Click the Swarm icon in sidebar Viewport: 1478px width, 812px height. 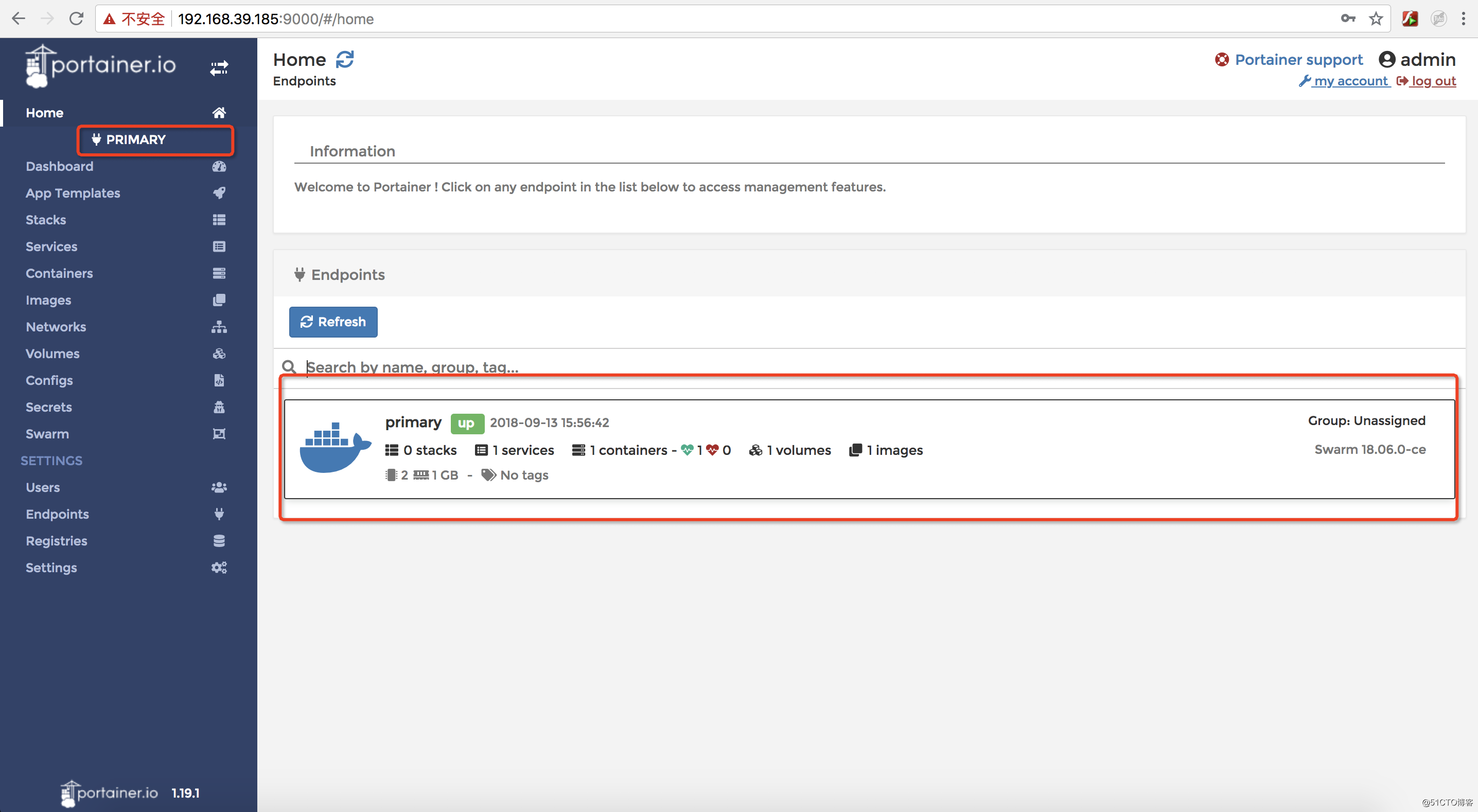(219, 434)
